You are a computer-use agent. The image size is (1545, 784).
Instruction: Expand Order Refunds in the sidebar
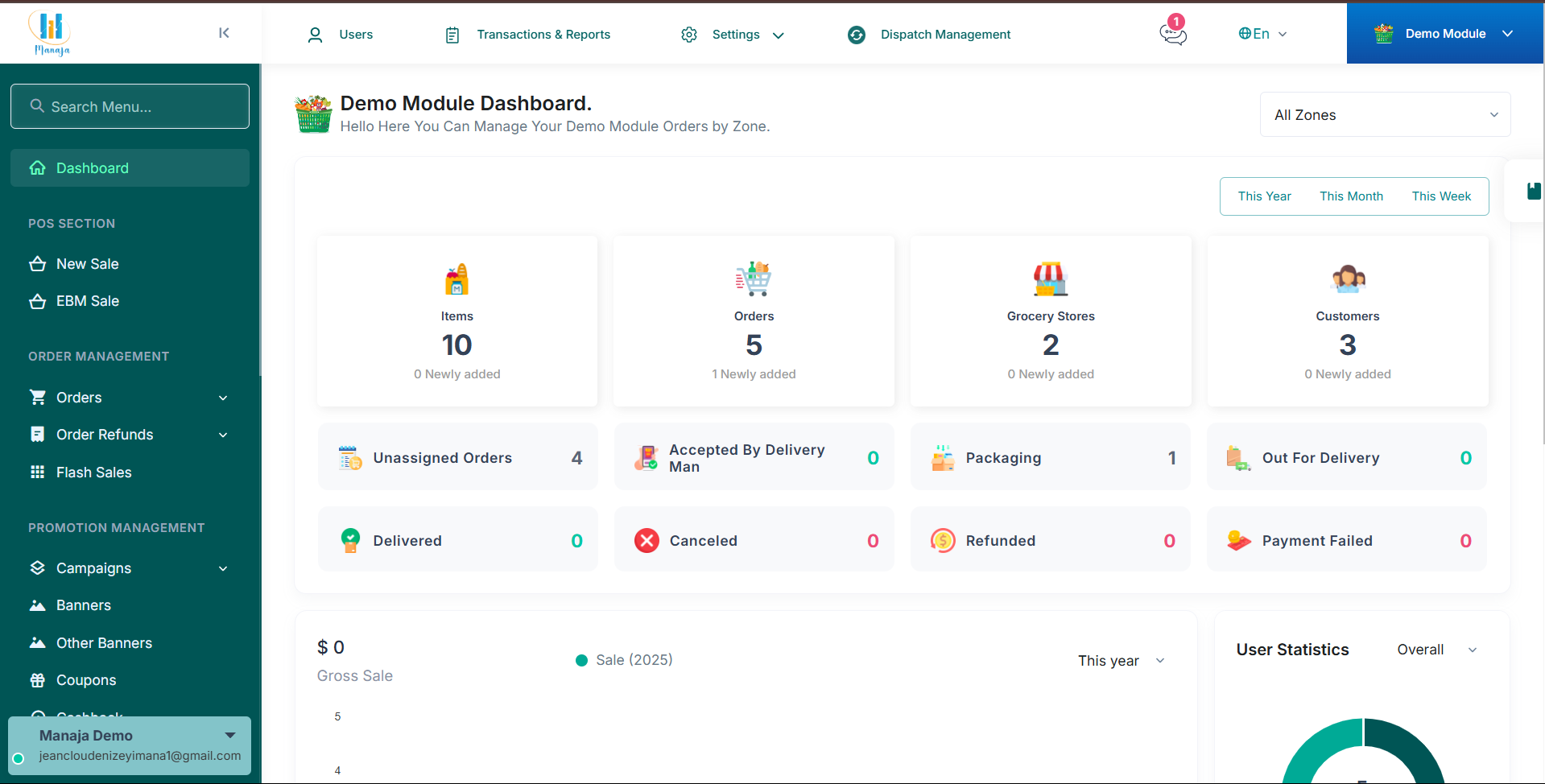(130, 435)
